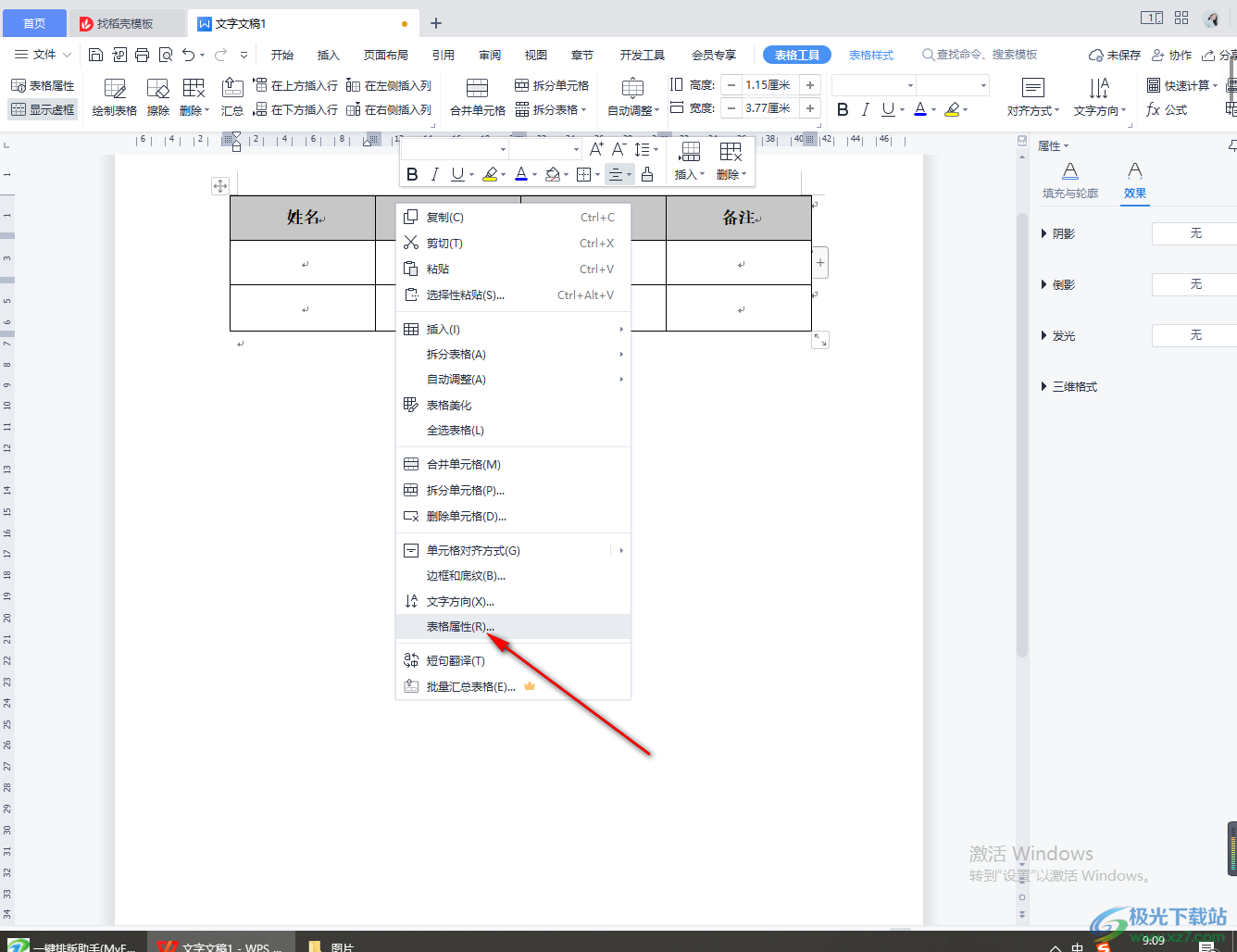Click the height increase plus button

click(810, 85)
